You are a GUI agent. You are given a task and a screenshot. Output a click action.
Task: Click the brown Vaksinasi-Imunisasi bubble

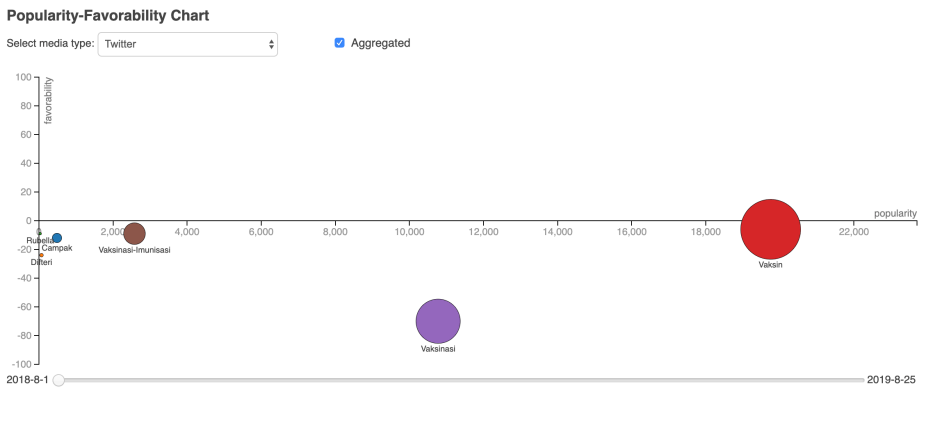(x=134, y=234)
